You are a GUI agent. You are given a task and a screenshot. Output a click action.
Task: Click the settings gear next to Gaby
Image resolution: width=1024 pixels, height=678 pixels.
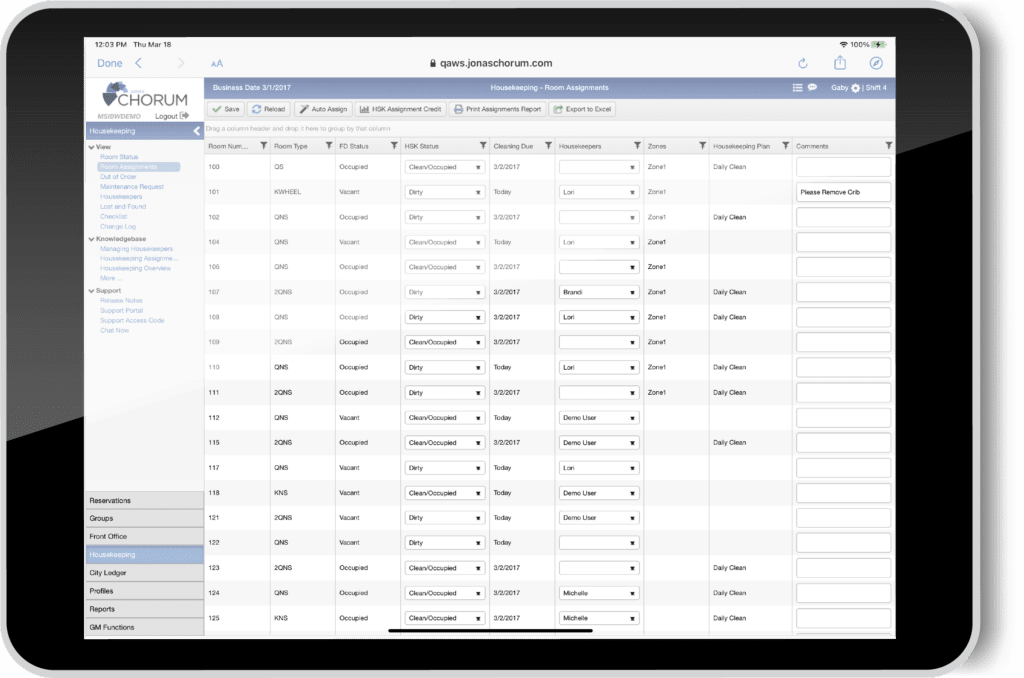tap(855, 88)
